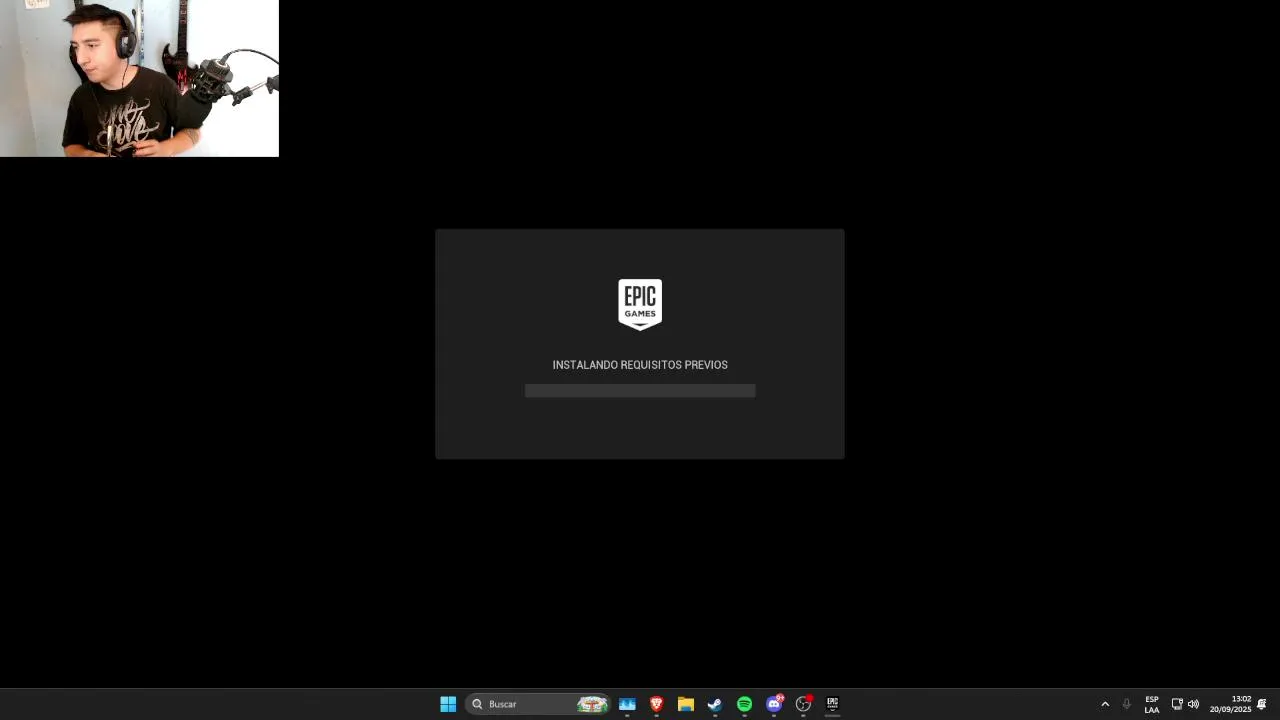This screenshot has height=720, width=1280.
Task: Open the Windows Start menu
Action: click(448, 704)
